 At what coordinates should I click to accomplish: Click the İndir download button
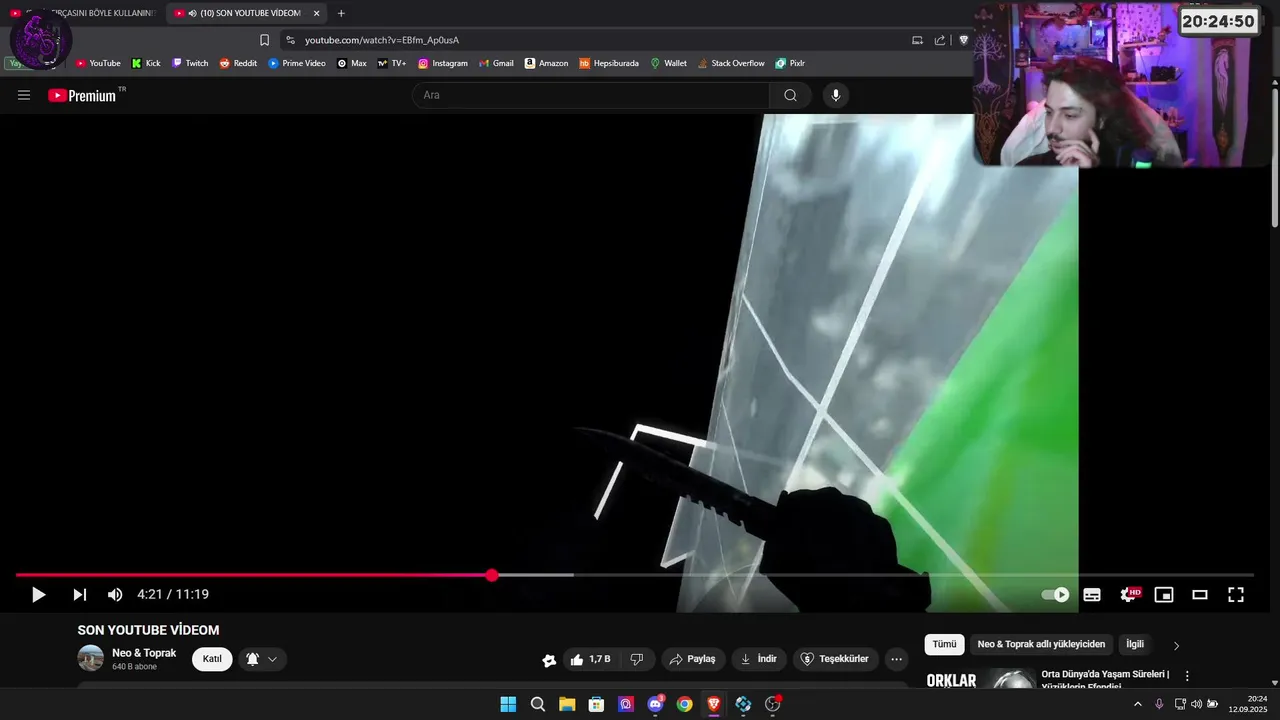pyautogui.click(x=759, y=659)
